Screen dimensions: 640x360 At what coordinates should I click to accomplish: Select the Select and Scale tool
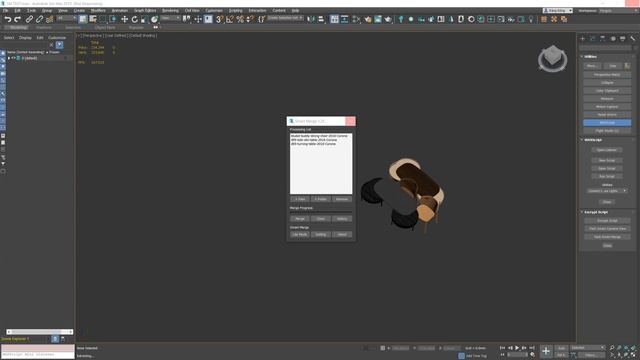144,19
